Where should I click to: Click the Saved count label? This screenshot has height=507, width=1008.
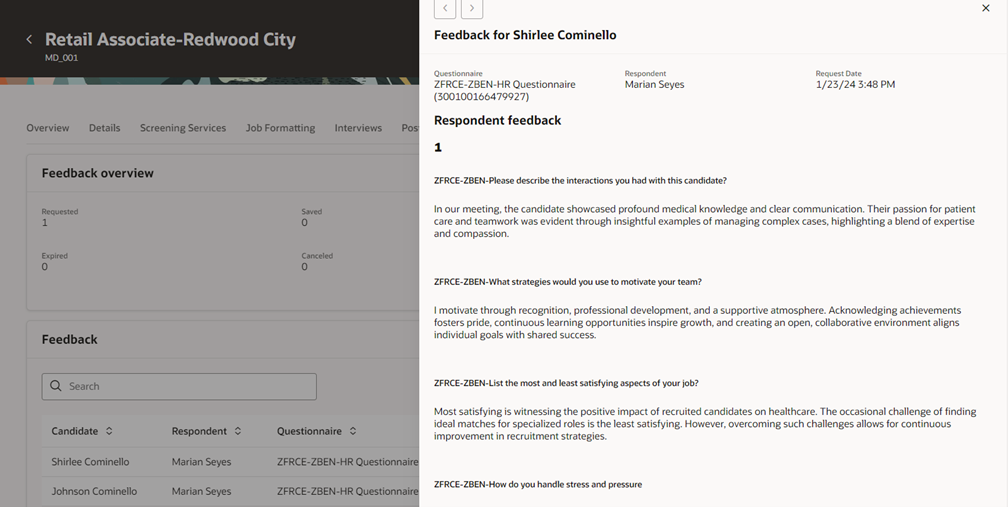(312, 211)
